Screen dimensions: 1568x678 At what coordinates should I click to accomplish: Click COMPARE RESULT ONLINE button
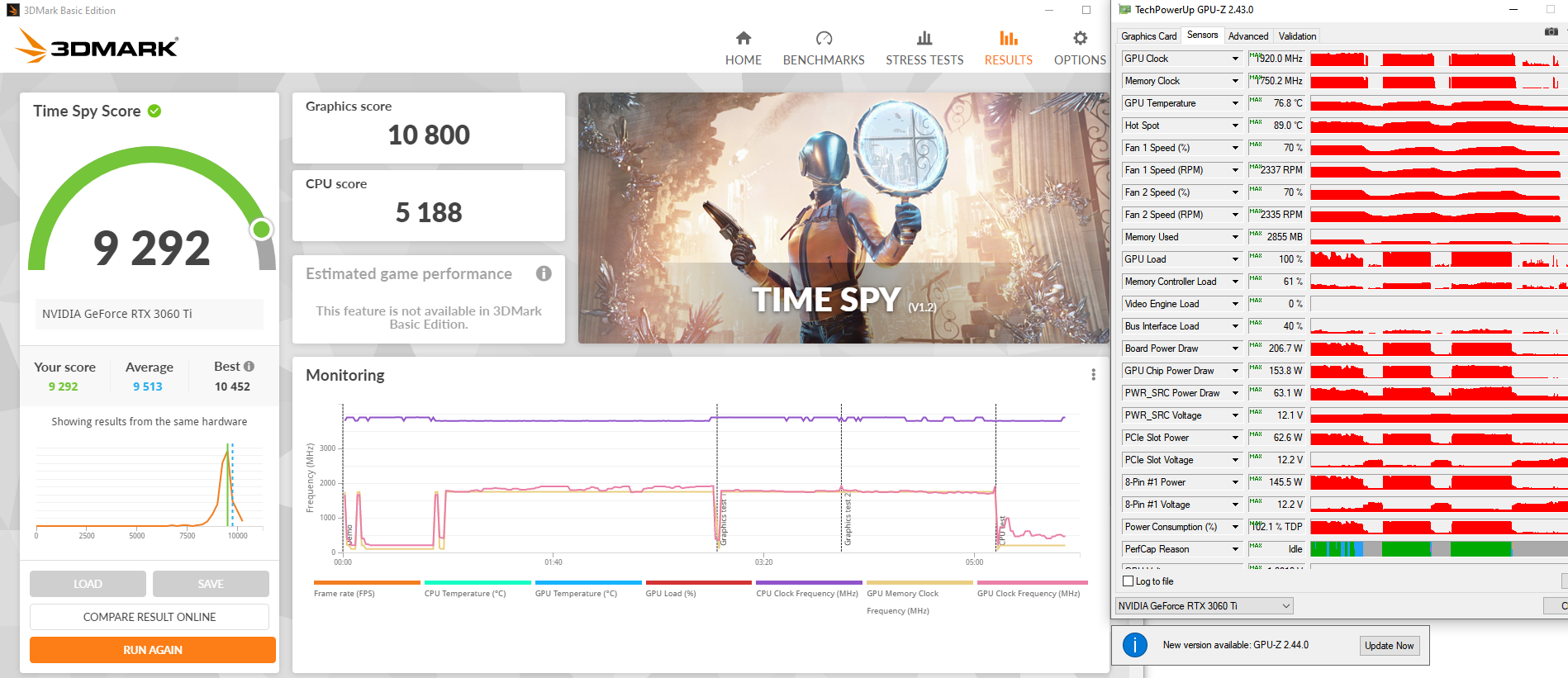pos(150,617)
